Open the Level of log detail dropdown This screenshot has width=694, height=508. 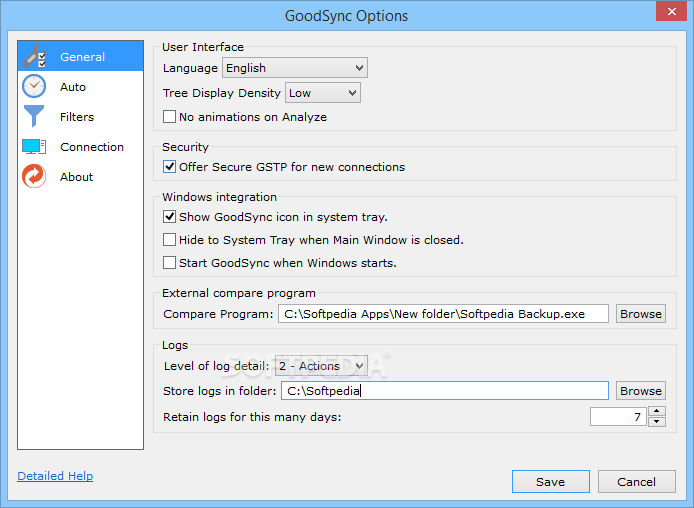(321, 366)
